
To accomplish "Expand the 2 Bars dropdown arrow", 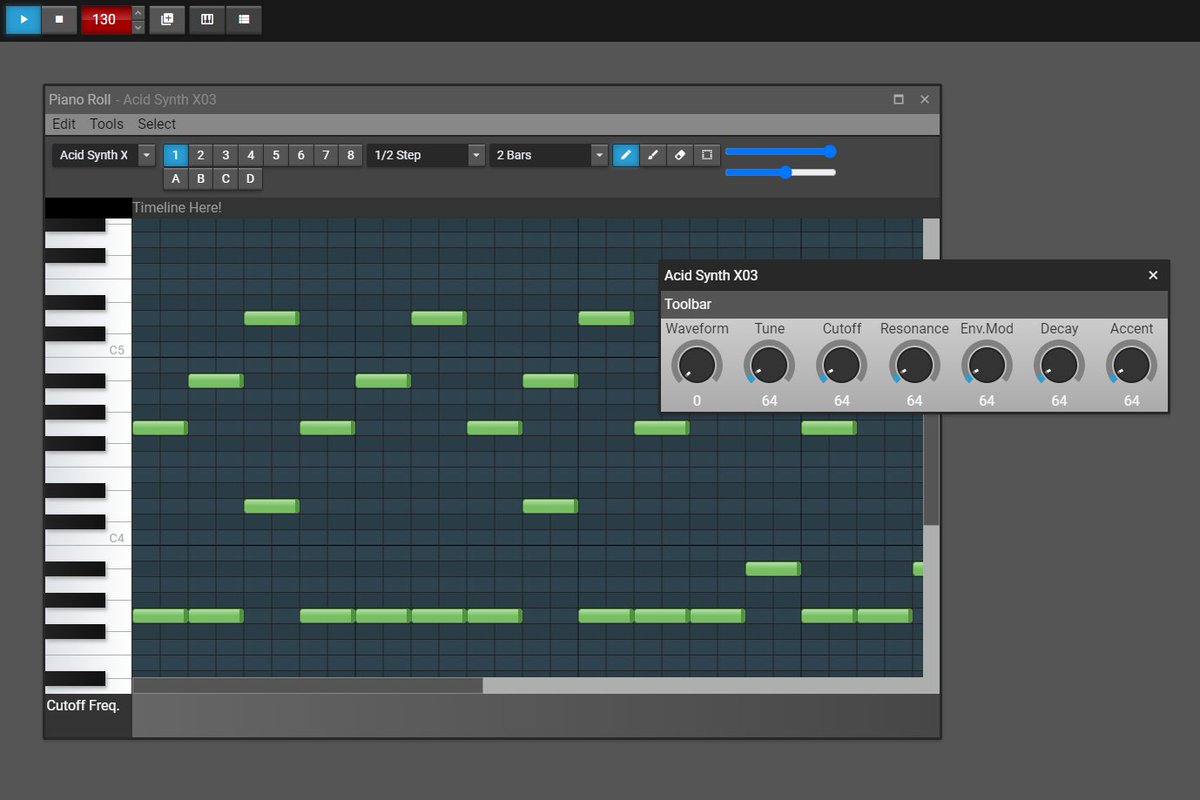I will 600,155.
